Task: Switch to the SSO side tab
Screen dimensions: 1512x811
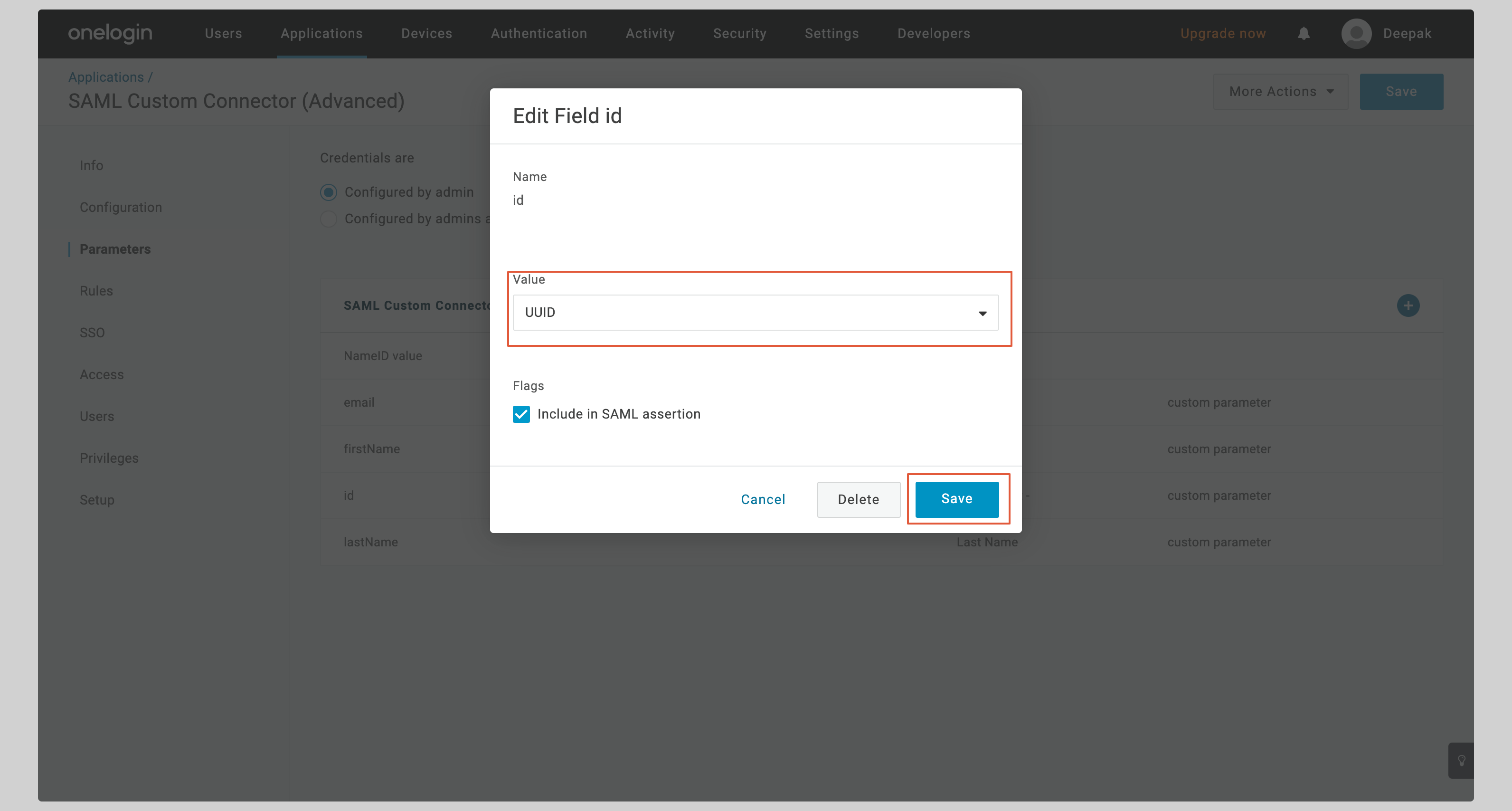Action: click(x=92, y=333)
